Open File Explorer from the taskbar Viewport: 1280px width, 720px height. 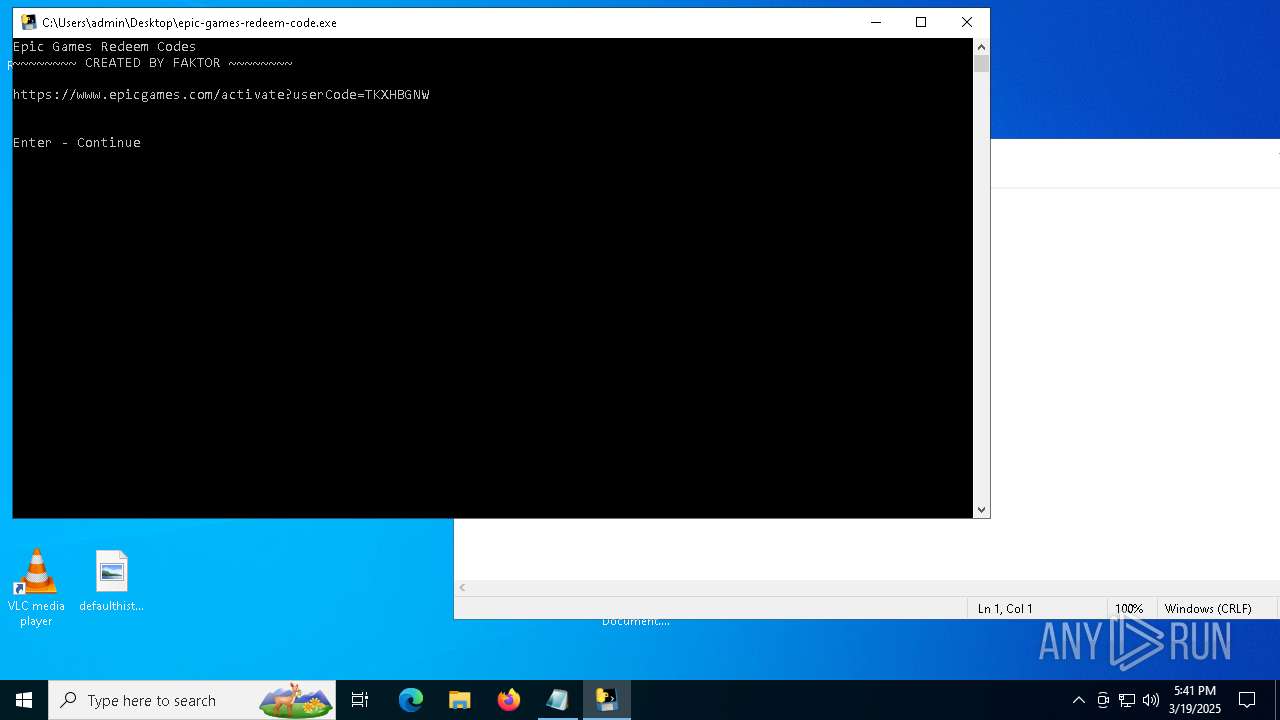[460, 700]
